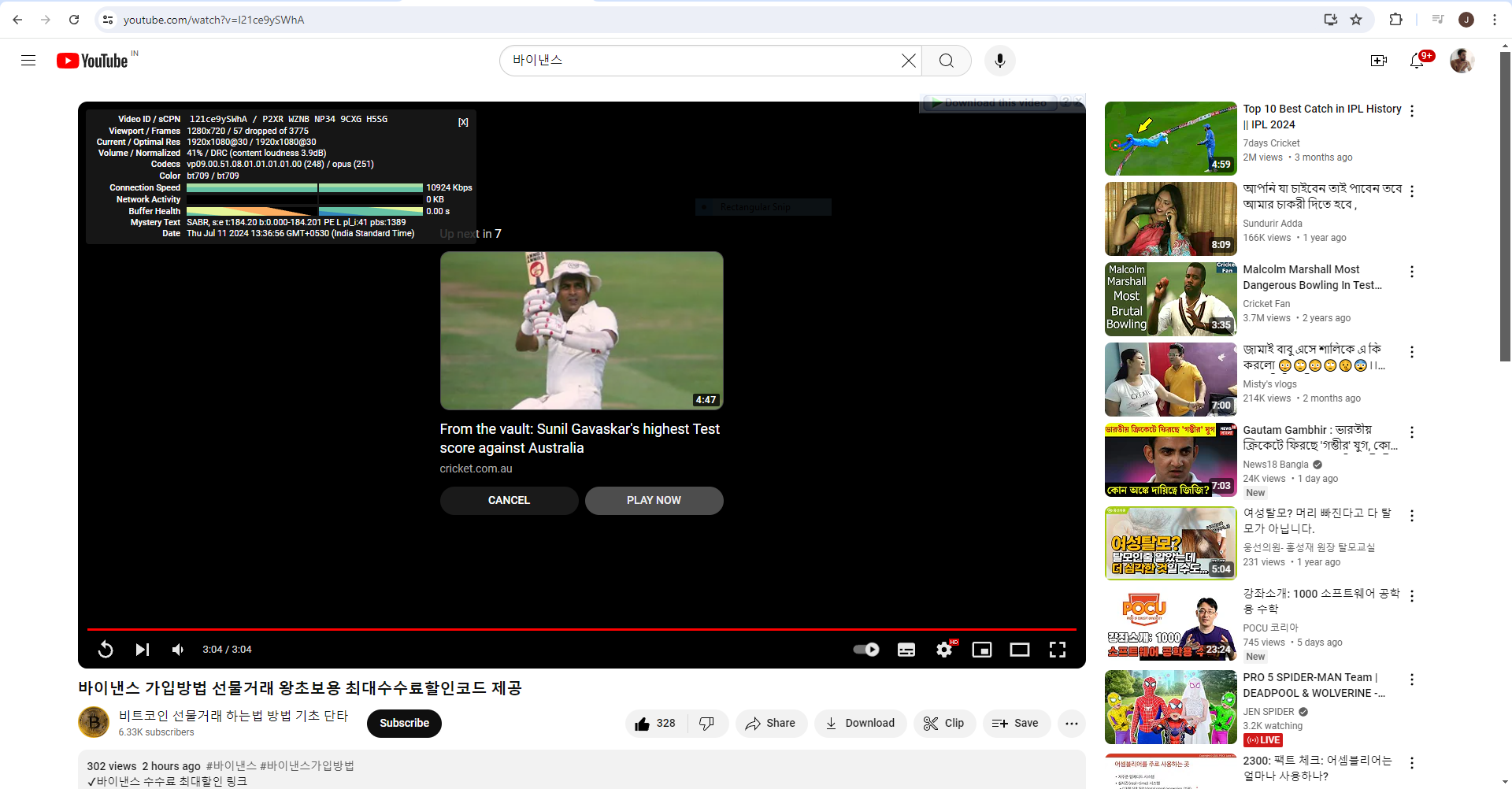The width and height of the screenshot is (1512, 789).
Task: Open the account avatar menu
Action: click(x=1462, y=61)
